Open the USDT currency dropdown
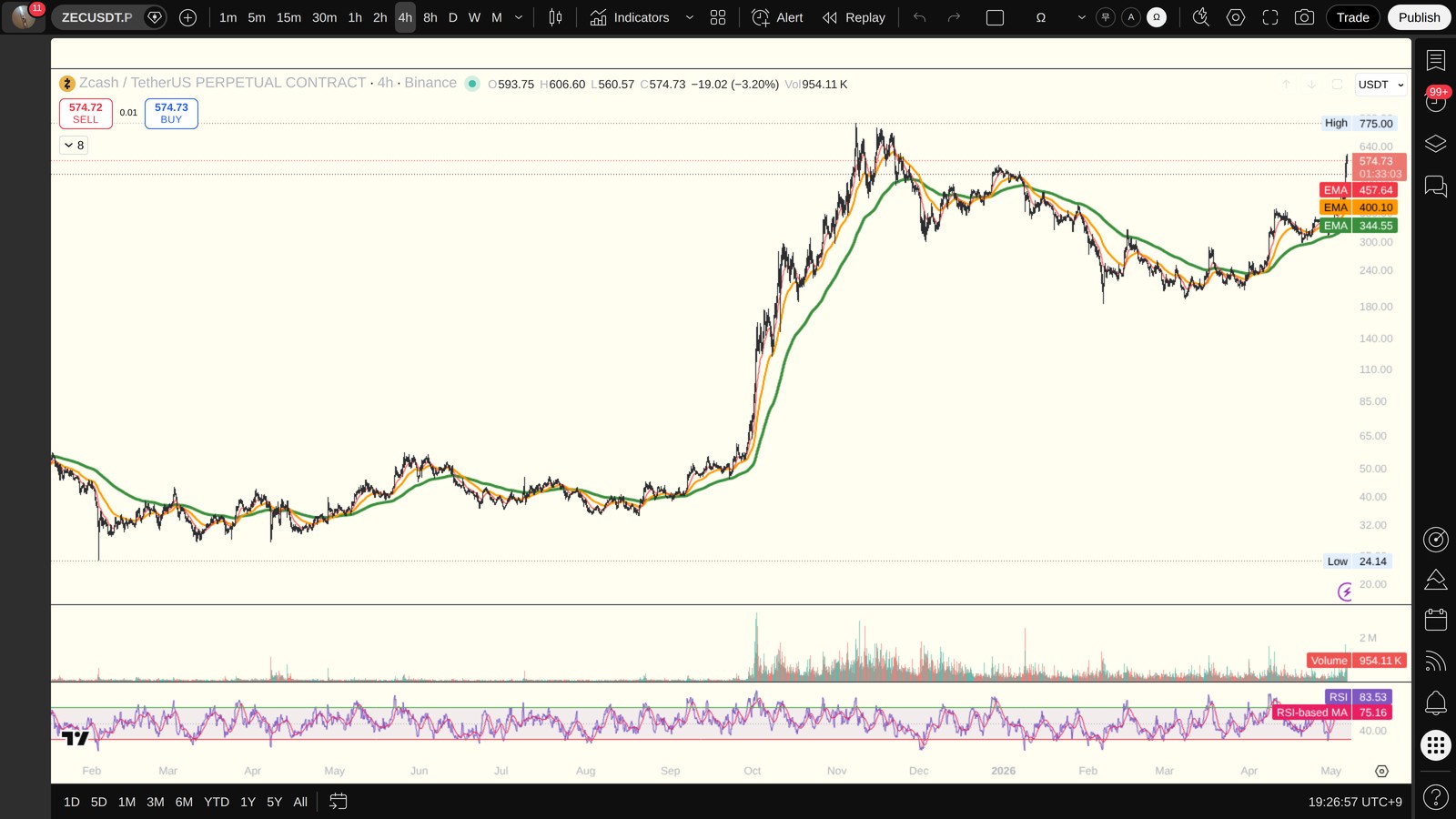Viewport: 1456px width, 819px height. click(x=1380, y=85)
